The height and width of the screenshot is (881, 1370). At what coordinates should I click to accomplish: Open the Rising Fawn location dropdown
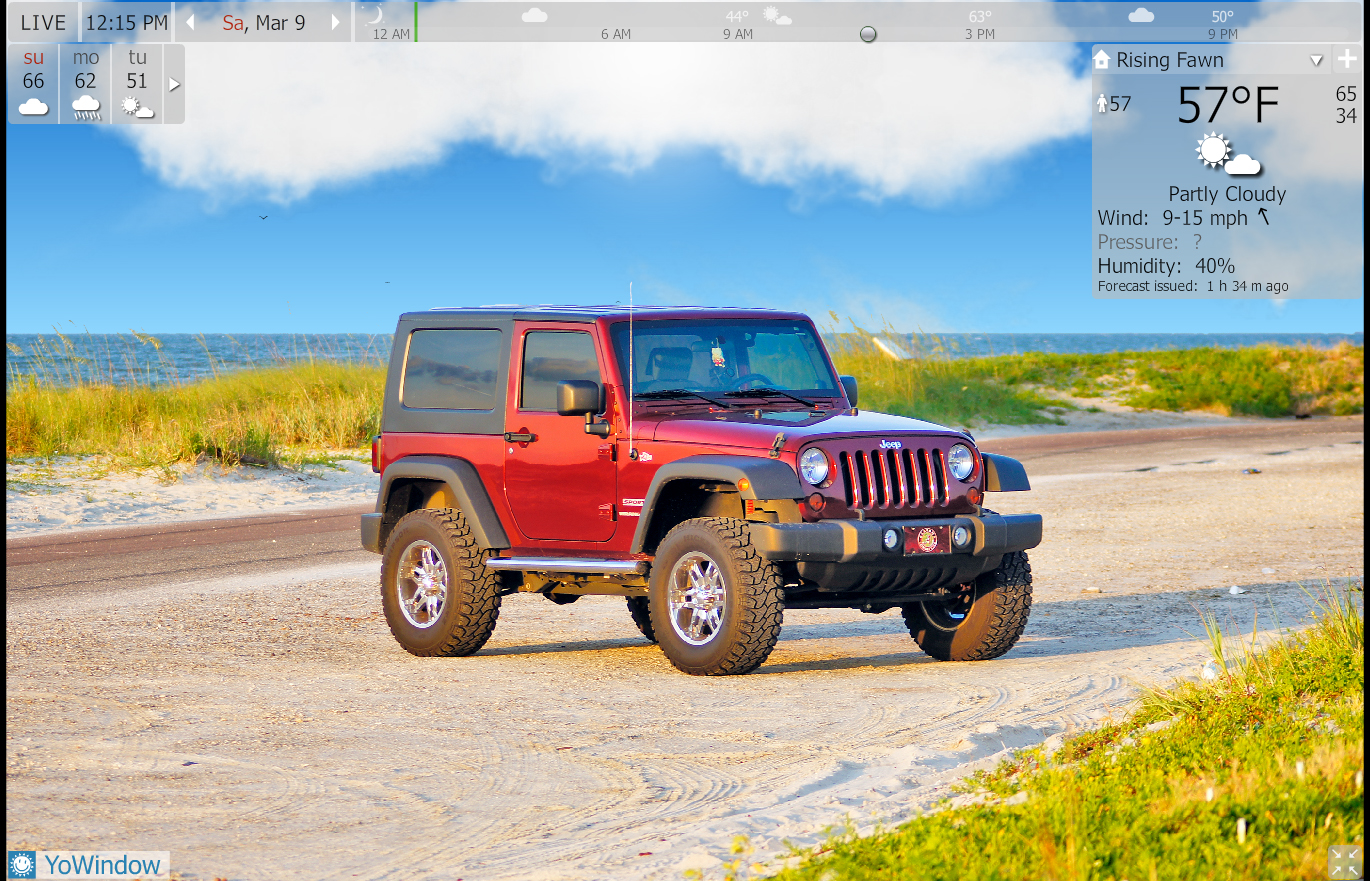pos(1316,60)
